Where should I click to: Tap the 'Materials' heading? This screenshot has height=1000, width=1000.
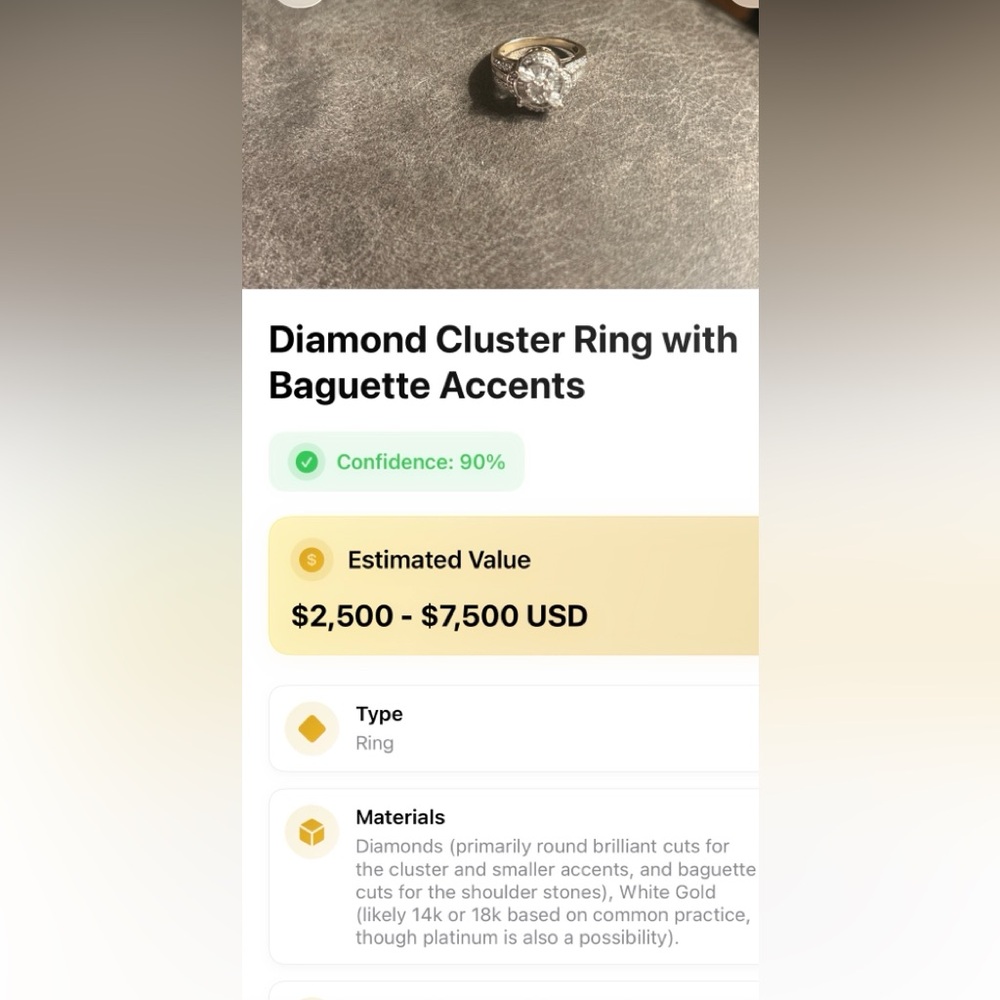(401, 817)
